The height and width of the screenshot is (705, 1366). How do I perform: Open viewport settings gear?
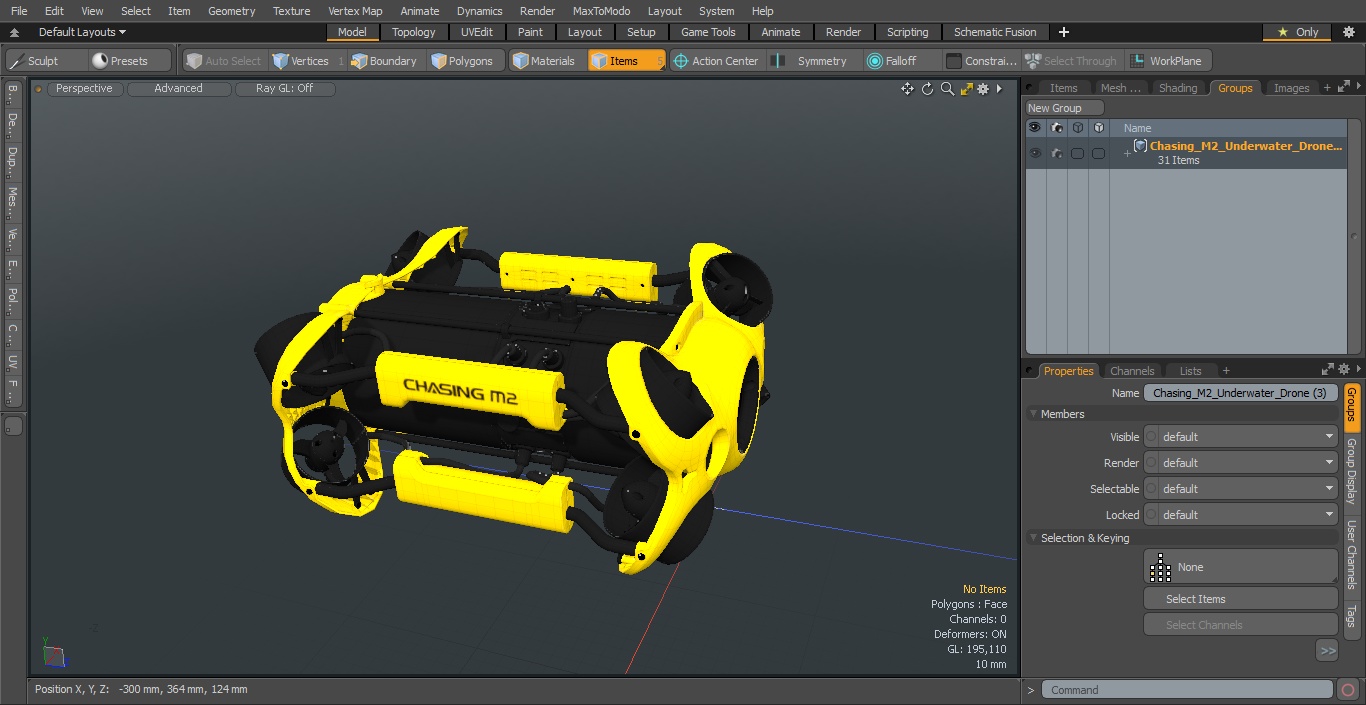[x=984, y=89]
